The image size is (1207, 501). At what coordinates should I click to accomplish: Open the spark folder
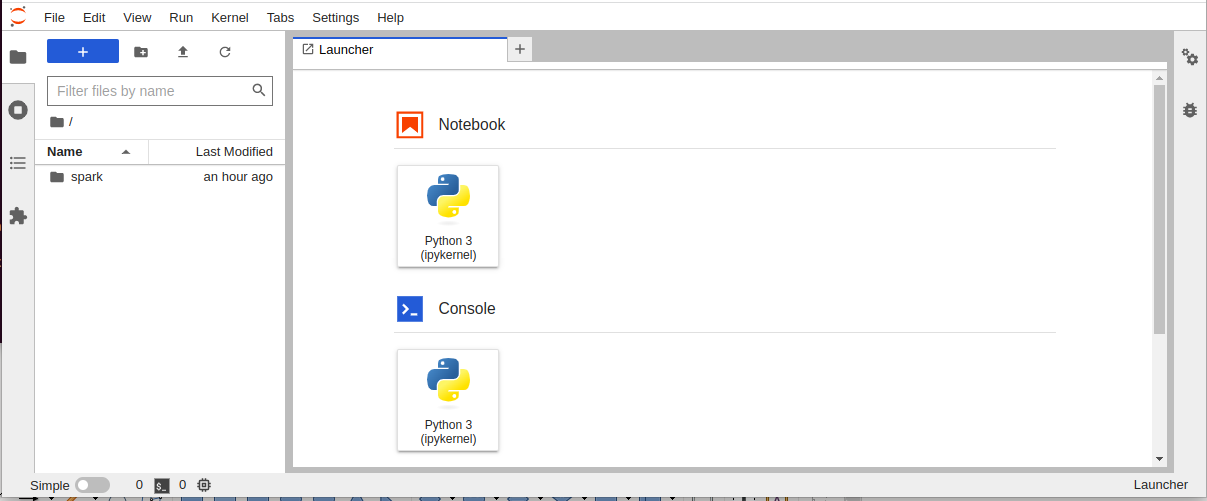point(87,177)
